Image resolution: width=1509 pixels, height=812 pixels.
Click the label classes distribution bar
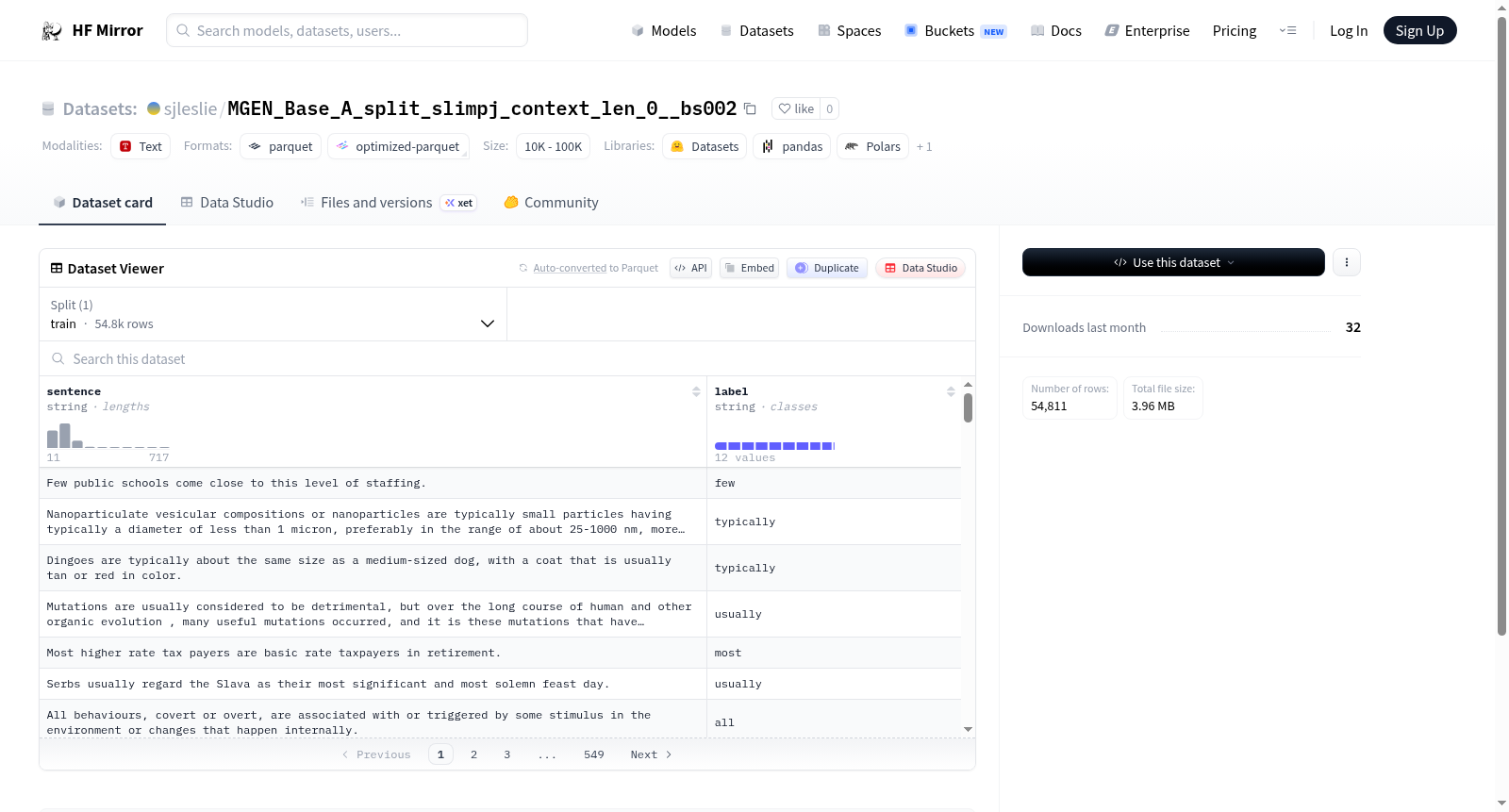tap(774, 445)
